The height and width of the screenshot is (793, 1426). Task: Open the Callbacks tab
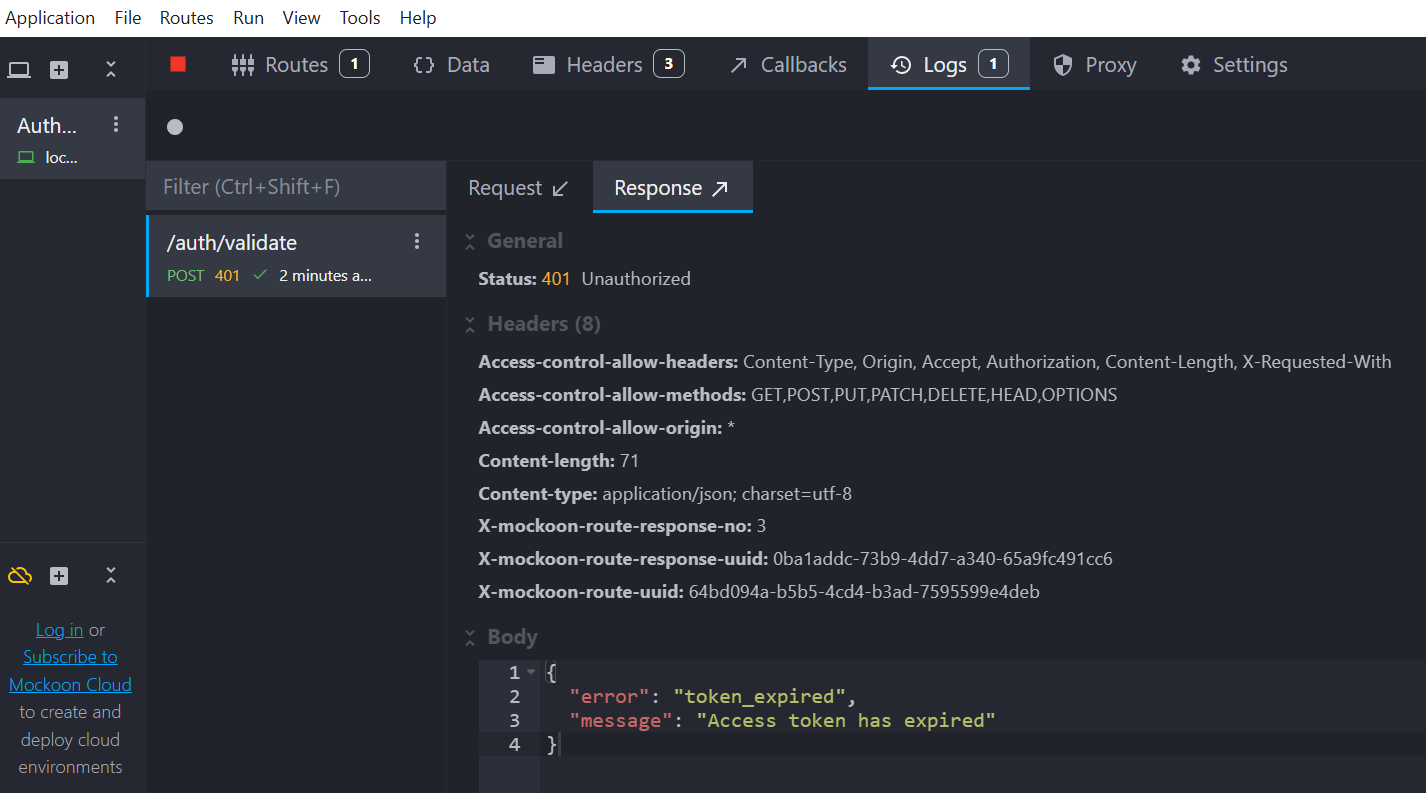(788, 65)
